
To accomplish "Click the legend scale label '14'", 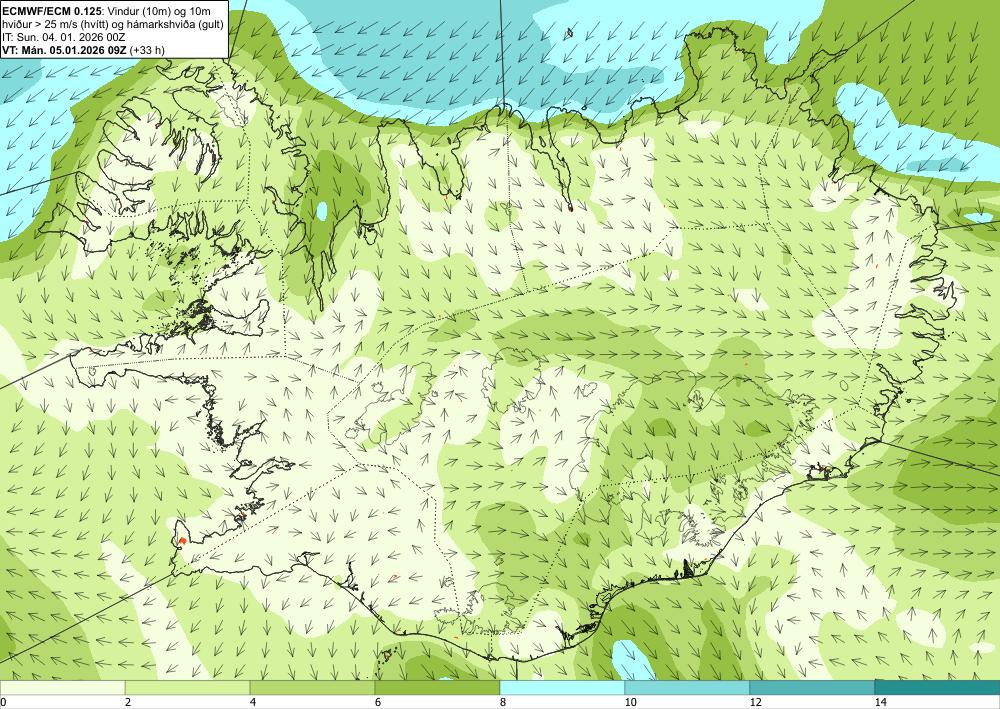I will [x=880, y=702].
